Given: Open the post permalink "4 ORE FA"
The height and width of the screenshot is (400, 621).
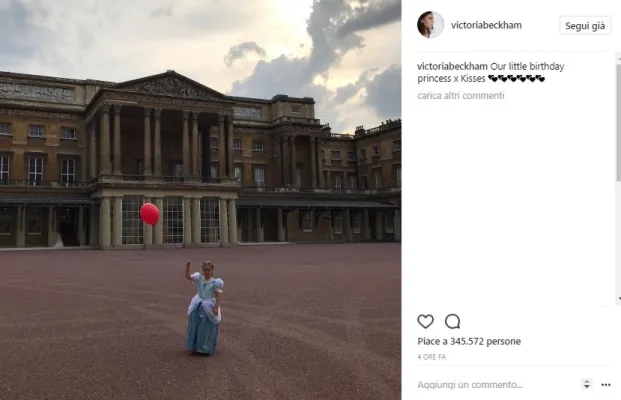Looking at the screenshot, I should tap(431, 357).
